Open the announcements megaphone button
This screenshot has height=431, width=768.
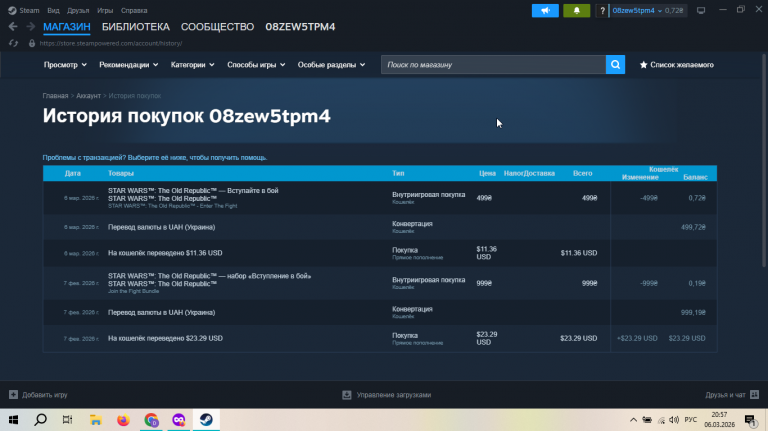click(x=545, y=10)
